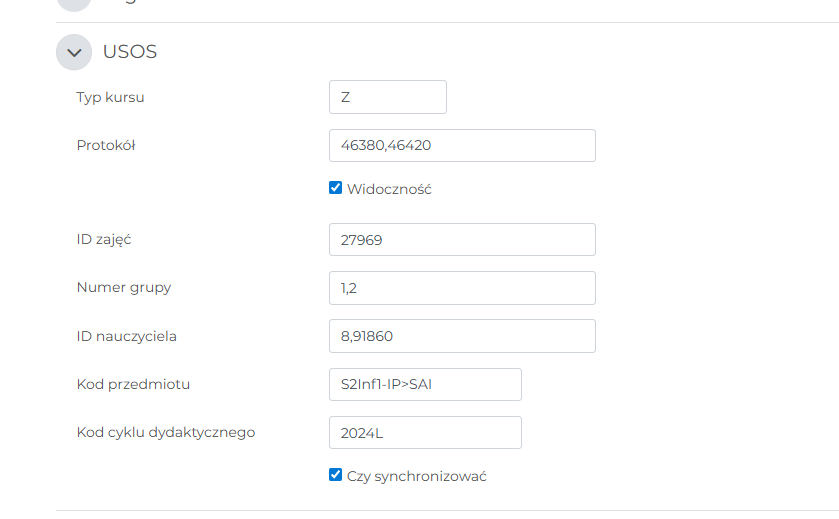Image resolution: width=839 pixels, height=519 pixels.
Task: Select the ID zajęć input box
Action: click(461, 240)
